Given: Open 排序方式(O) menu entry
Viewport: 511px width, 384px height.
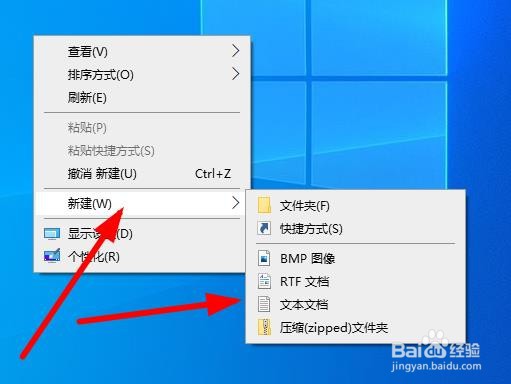Looking at the screenshot, I should [x=142, y=75].
